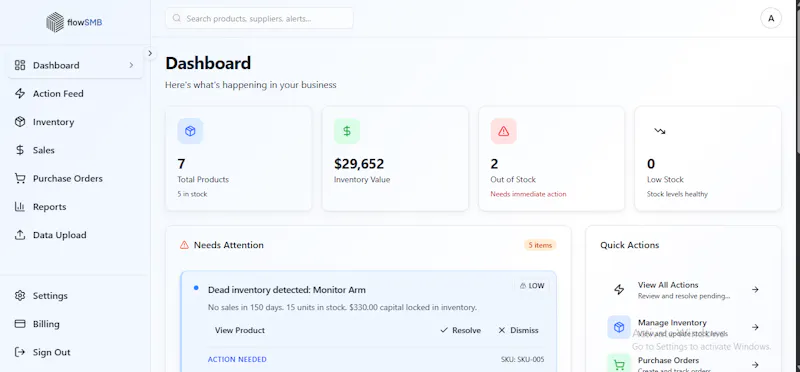Click the 'Out of Stock' label
800x372 pixels.
(513, 180)
